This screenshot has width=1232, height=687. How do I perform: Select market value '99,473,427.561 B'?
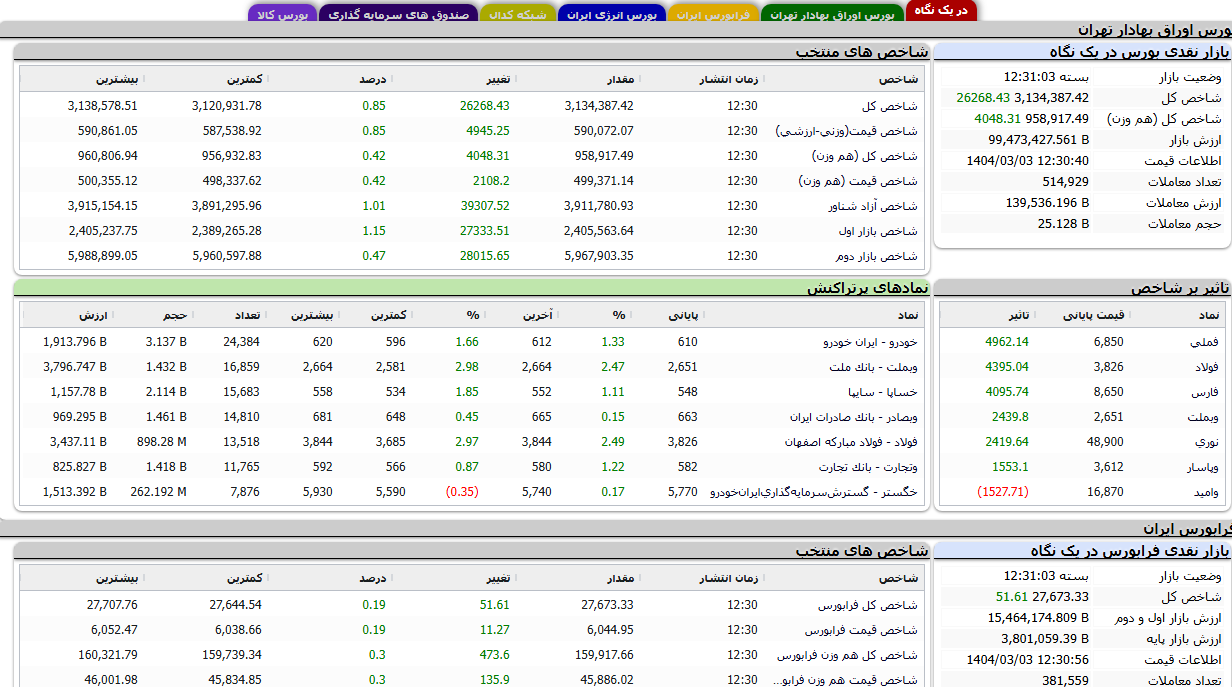tap(1039, 140)
